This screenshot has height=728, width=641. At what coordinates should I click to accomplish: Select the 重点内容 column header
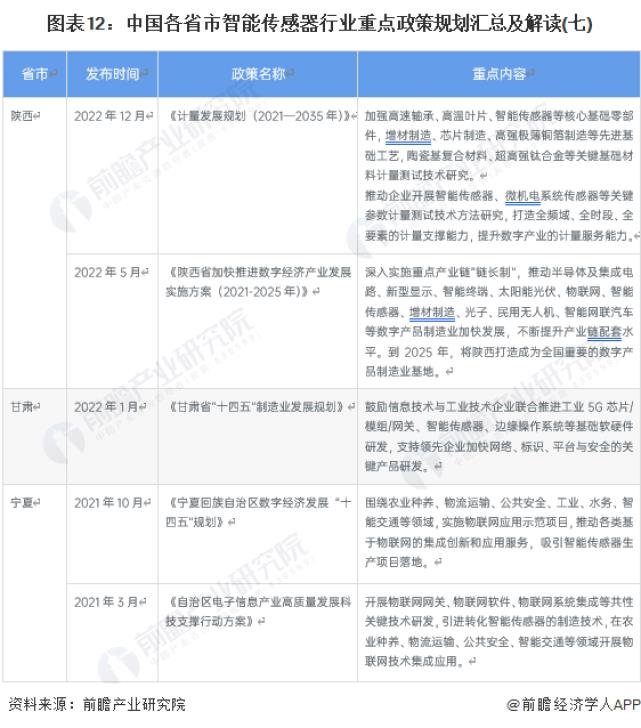pyautogui.click(x=499, y=74)
